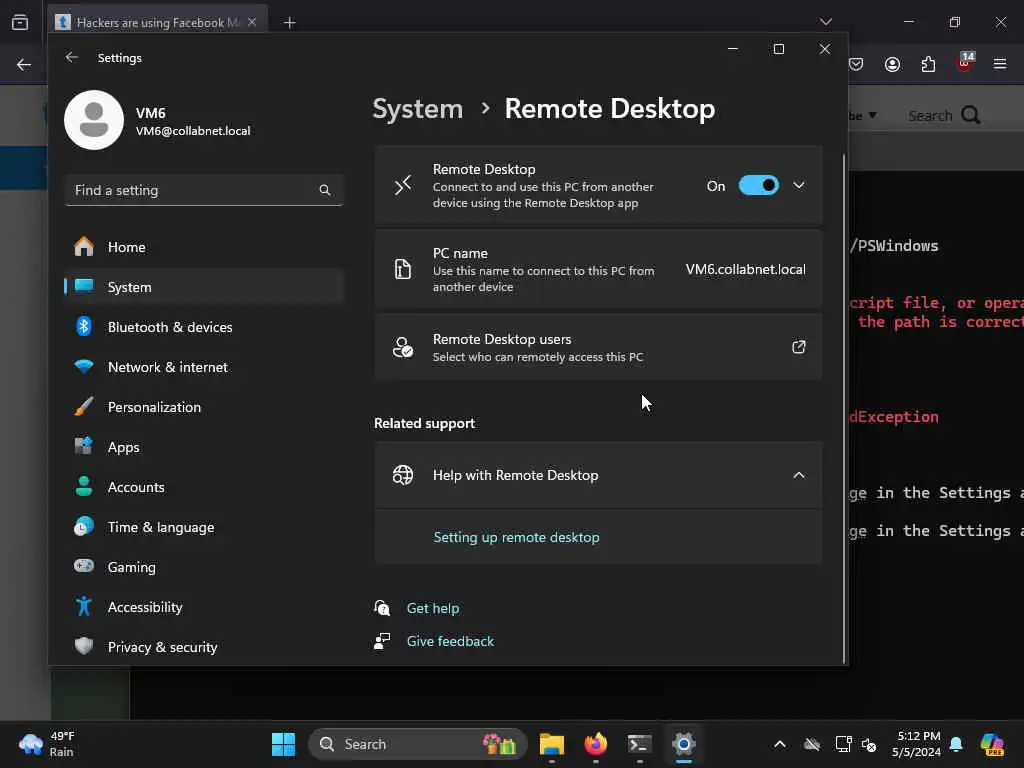Click the Get help icon

[382, 608]
